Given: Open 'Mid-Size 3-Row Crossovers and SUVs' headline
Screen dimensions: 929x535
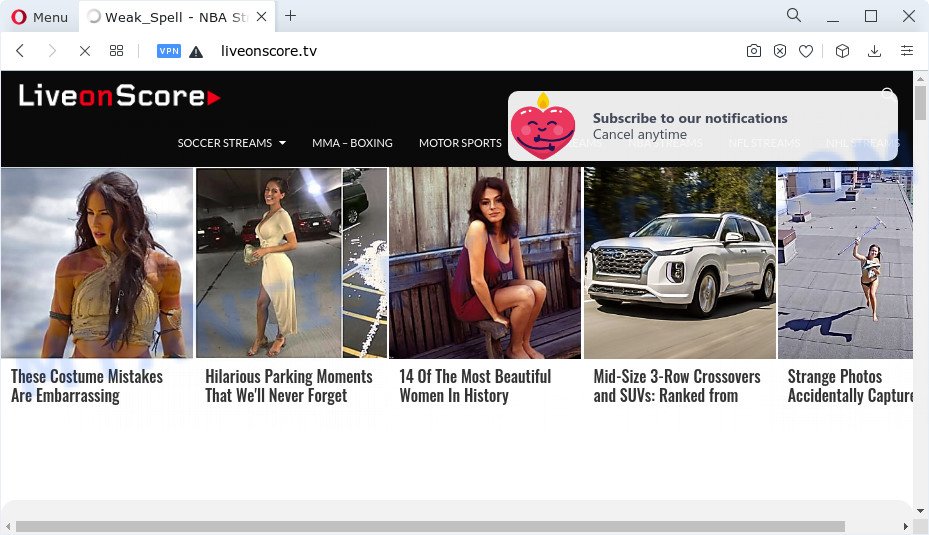Looking at the screenshot, I should click(x=677, y=386).
